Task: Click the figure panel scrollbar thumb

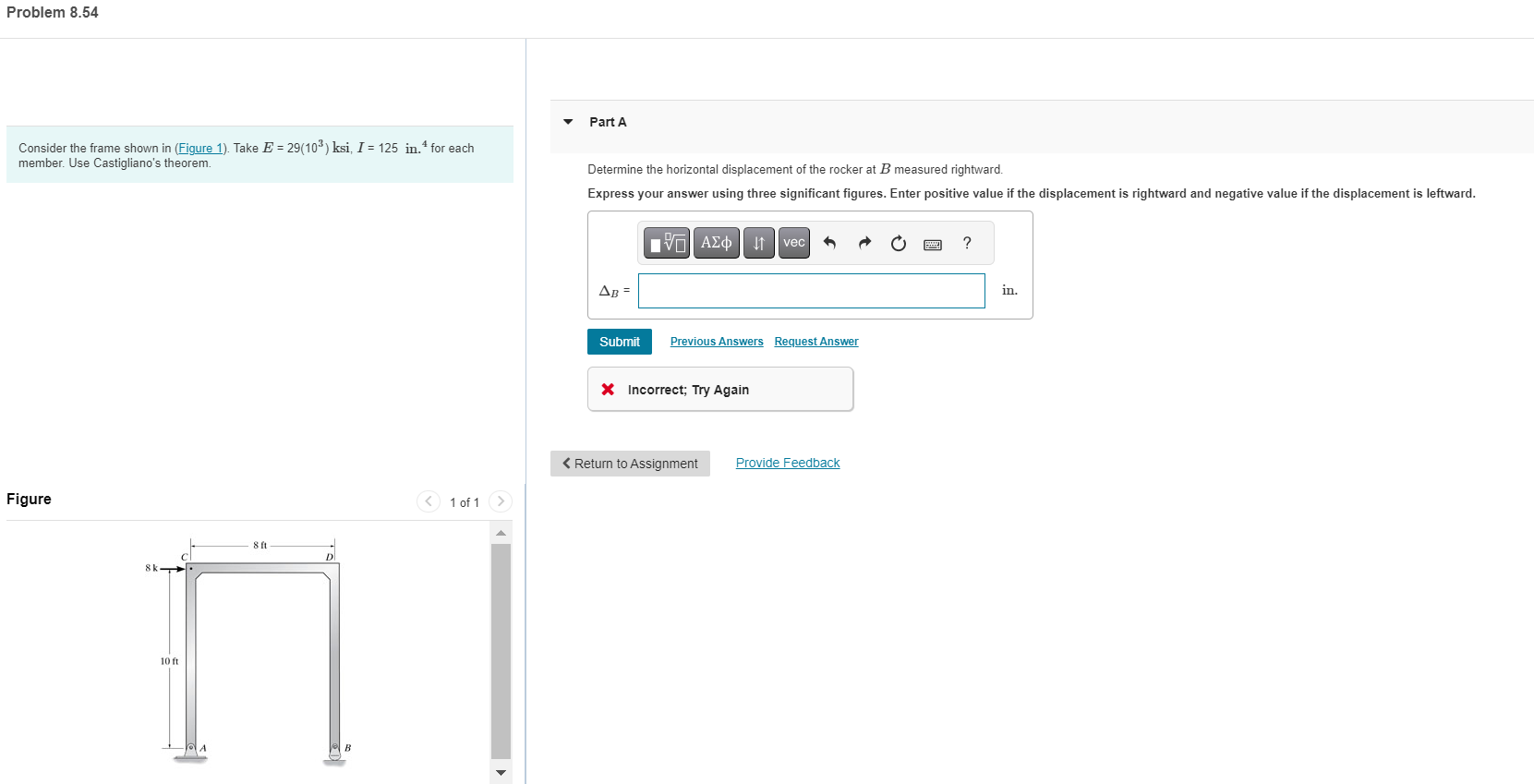Action: [501, 651]
